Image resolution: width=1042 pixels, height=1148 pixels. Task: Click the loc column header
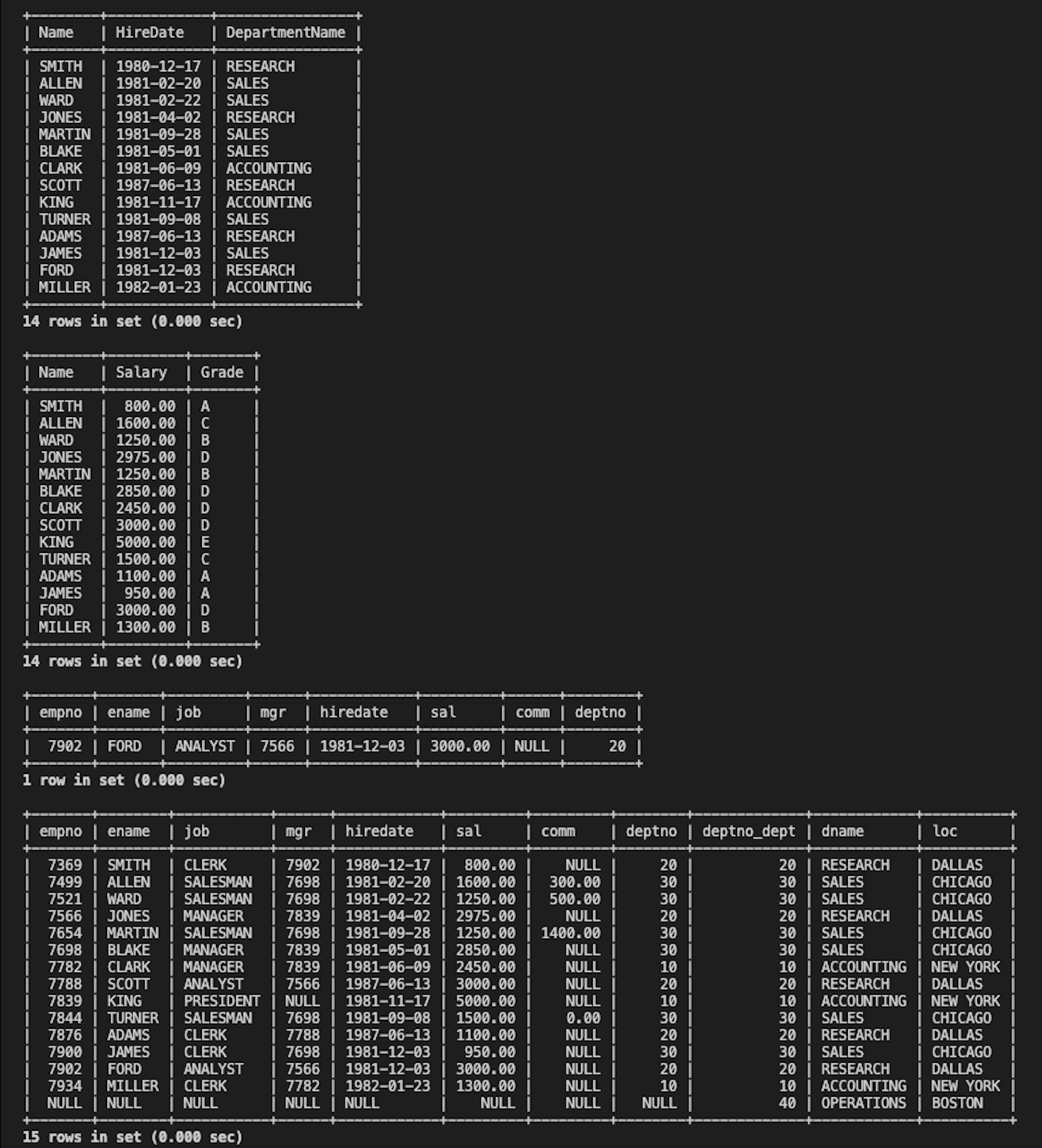tap(945, 831)
